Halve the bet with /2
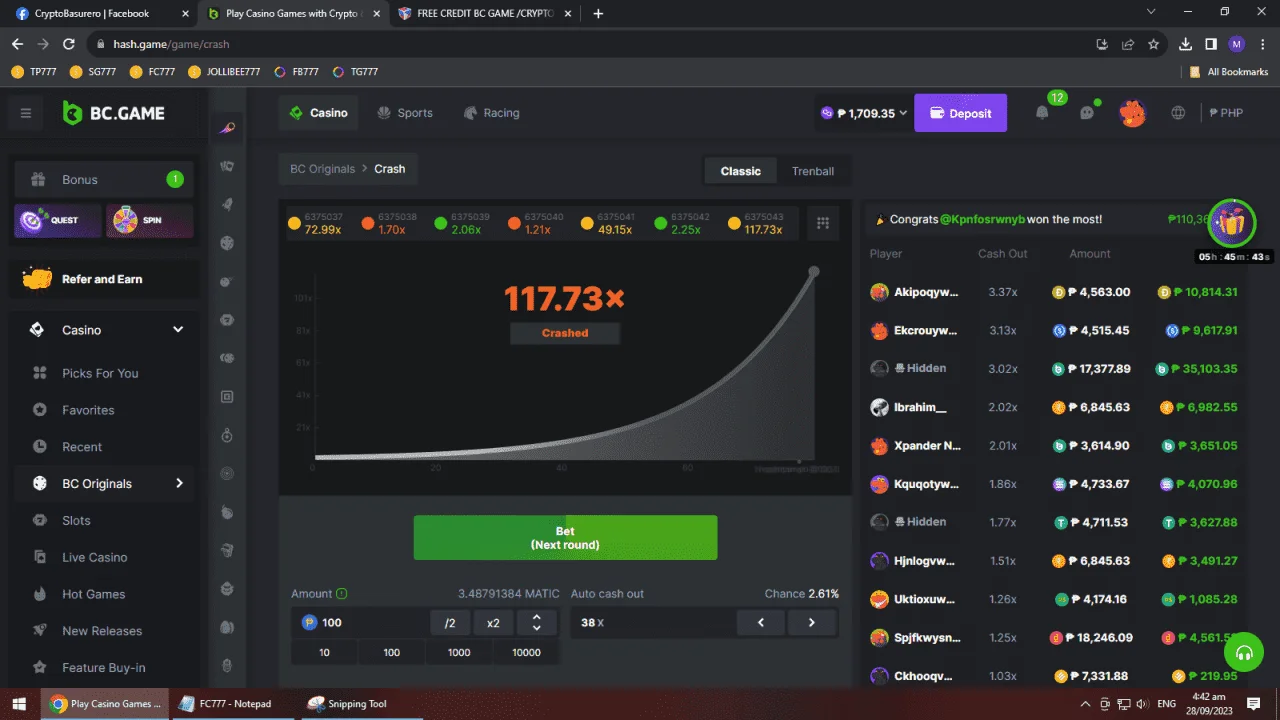The width and height of the screenshot is (1280, 720). click(x=450, y=623)
